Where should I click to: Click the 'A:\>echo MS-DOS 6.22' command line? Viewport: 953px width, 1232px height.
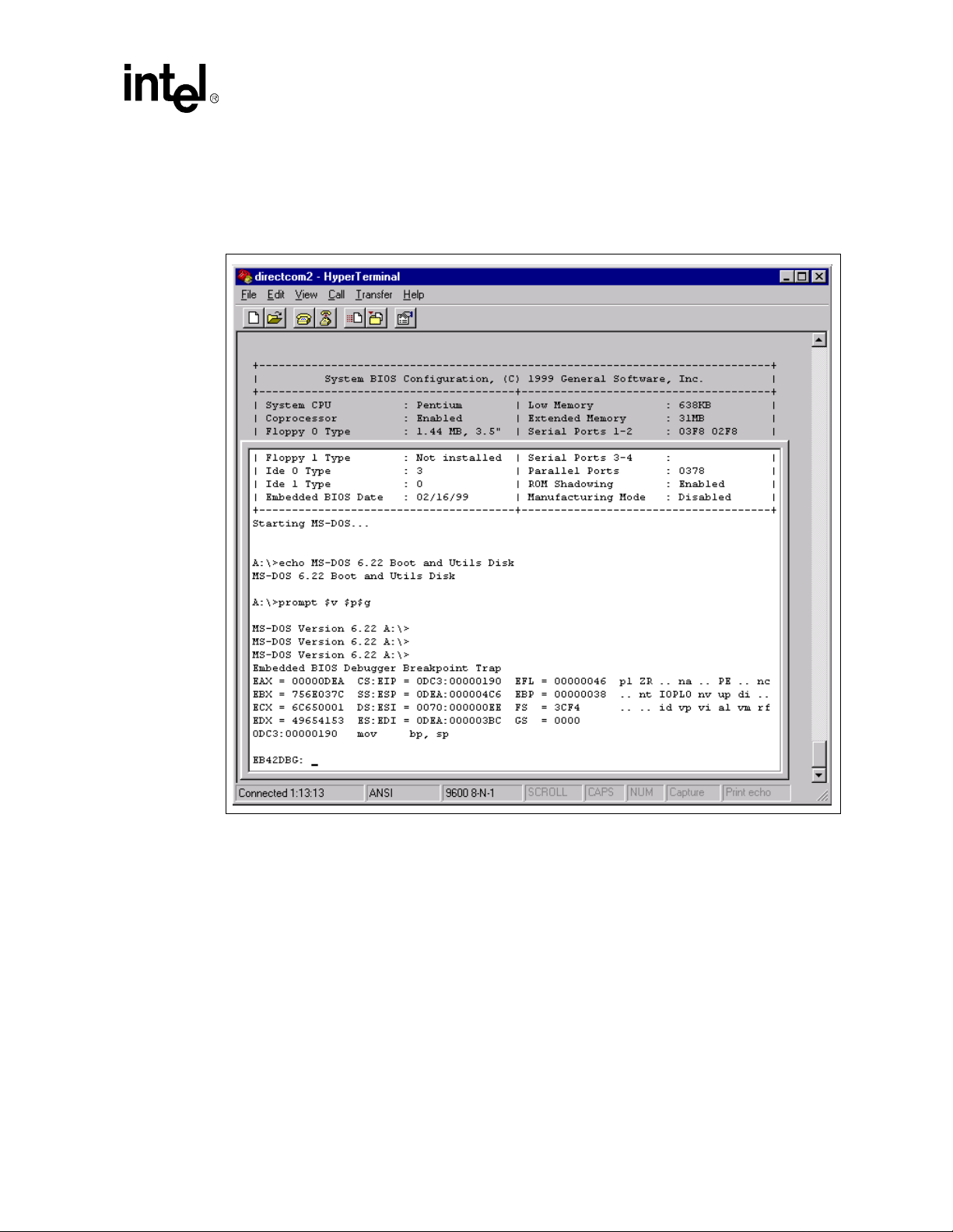tap(383, 563)
